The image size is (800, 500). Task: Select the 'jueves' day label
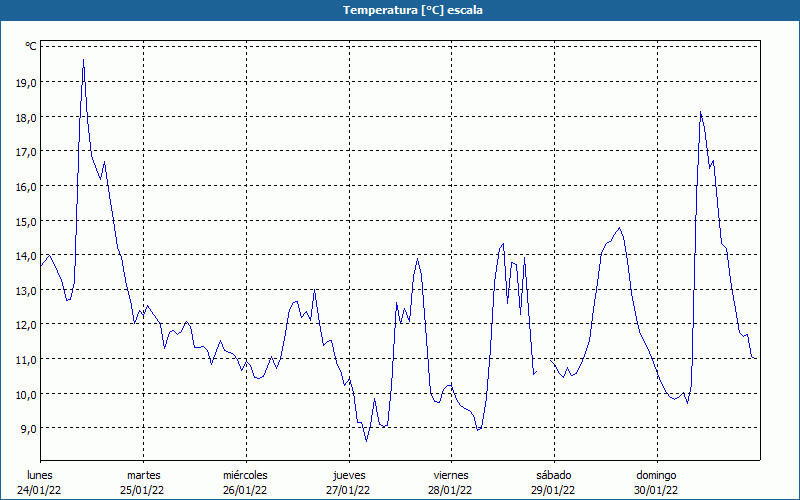click(x=349, y=476)
